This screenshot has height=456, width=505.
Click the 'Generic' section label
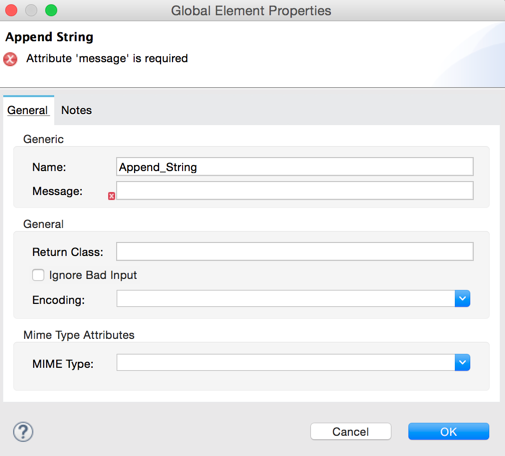tap(43, 139)
